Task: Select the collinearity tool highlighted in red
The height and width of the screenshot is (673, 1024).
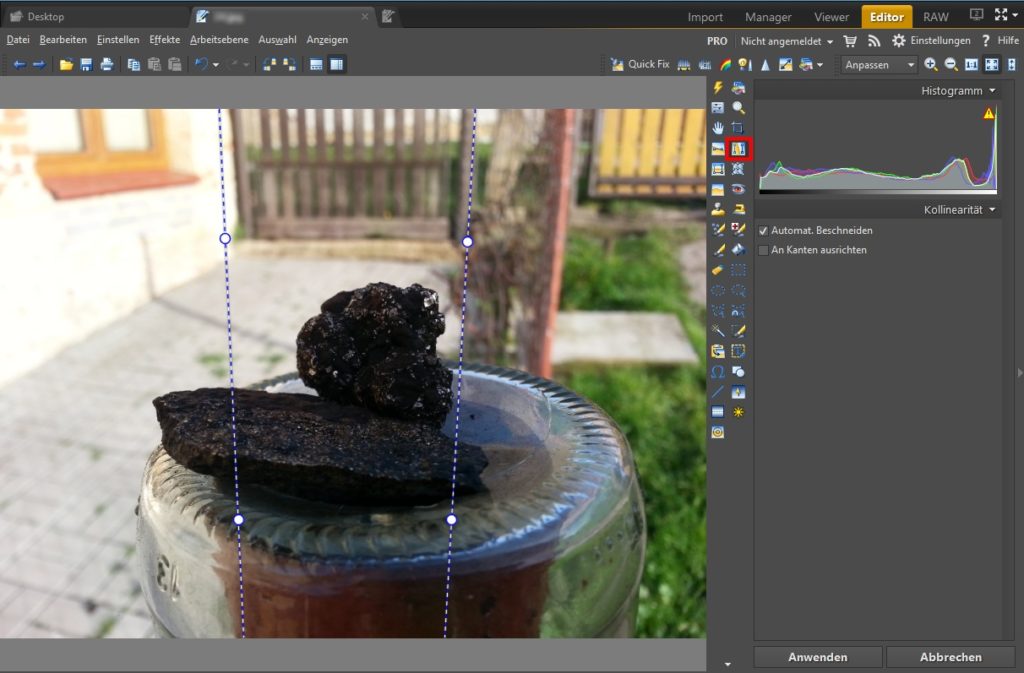Action: [x=739, y=149]
